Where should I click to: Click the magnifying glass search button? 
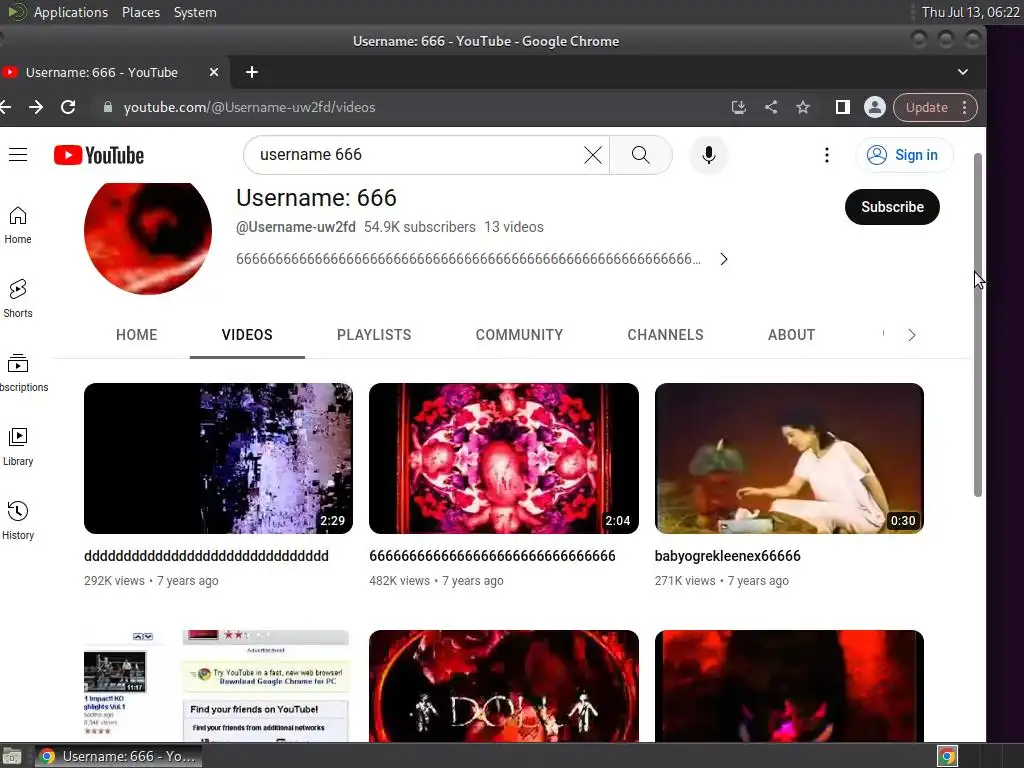[641, 155]
